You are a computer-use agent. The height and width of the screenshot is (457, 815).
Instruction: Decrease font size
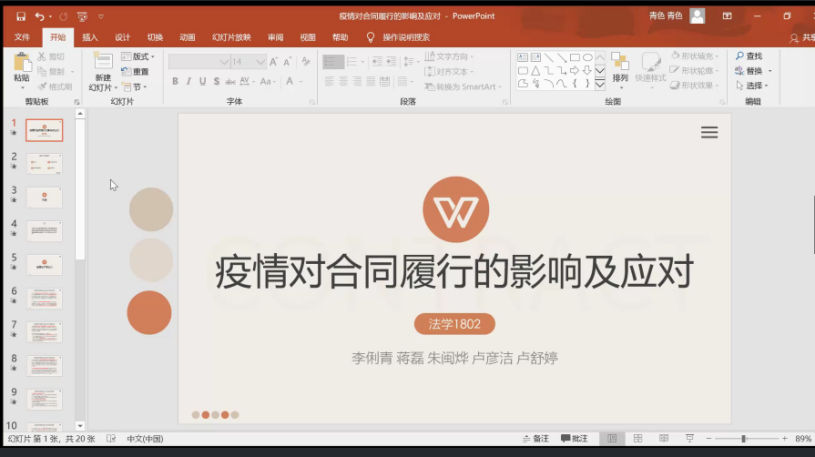287,62
